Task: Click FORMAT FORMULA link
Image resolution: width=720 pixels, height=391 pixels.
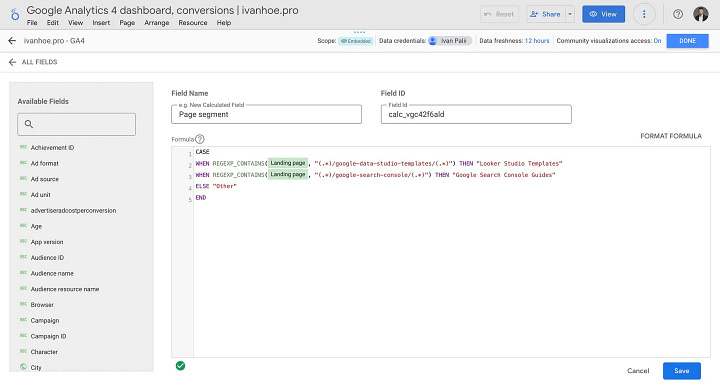Action: [671, 136]
